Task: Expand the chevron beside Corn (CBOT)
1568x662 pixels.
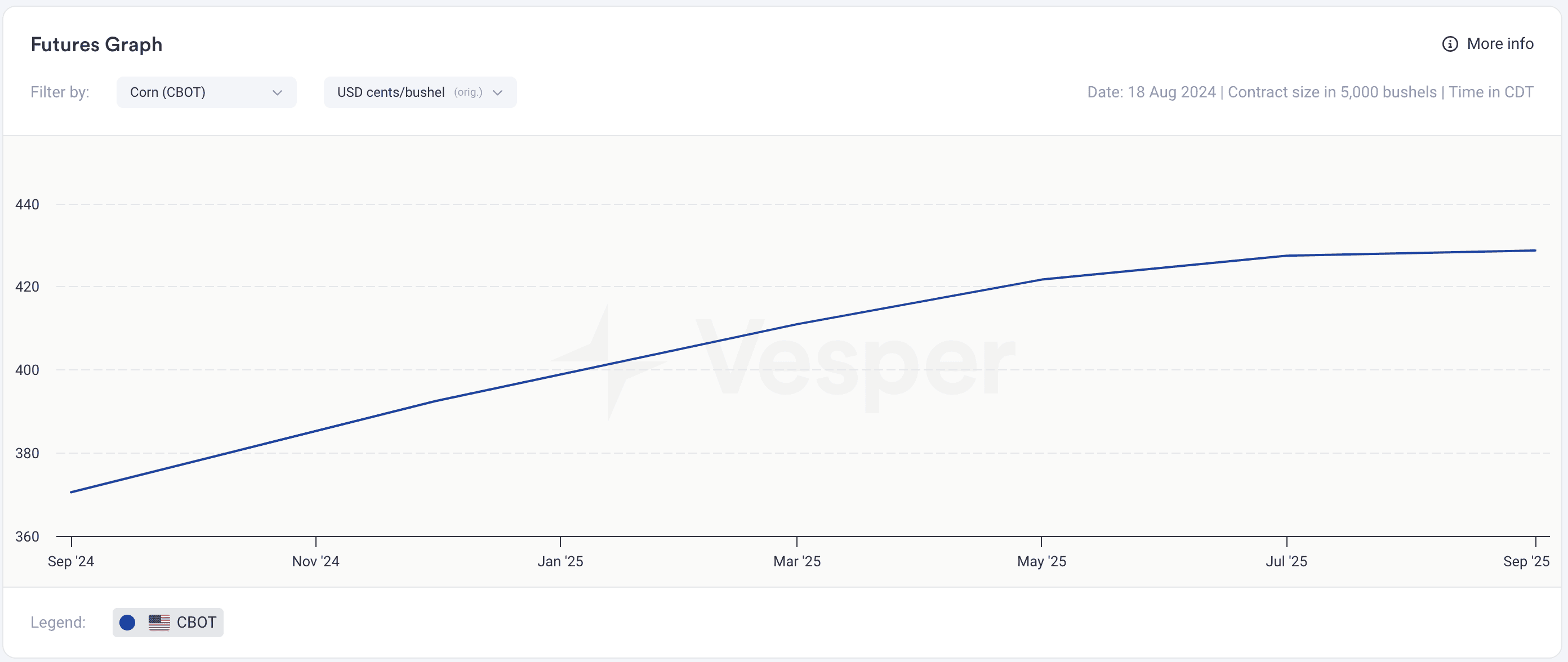Action: [x=278, y=92]
